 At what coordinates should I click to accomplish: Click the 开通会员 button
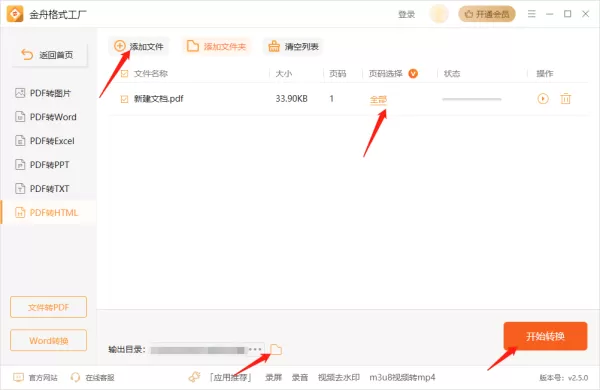tap(487, 14)
